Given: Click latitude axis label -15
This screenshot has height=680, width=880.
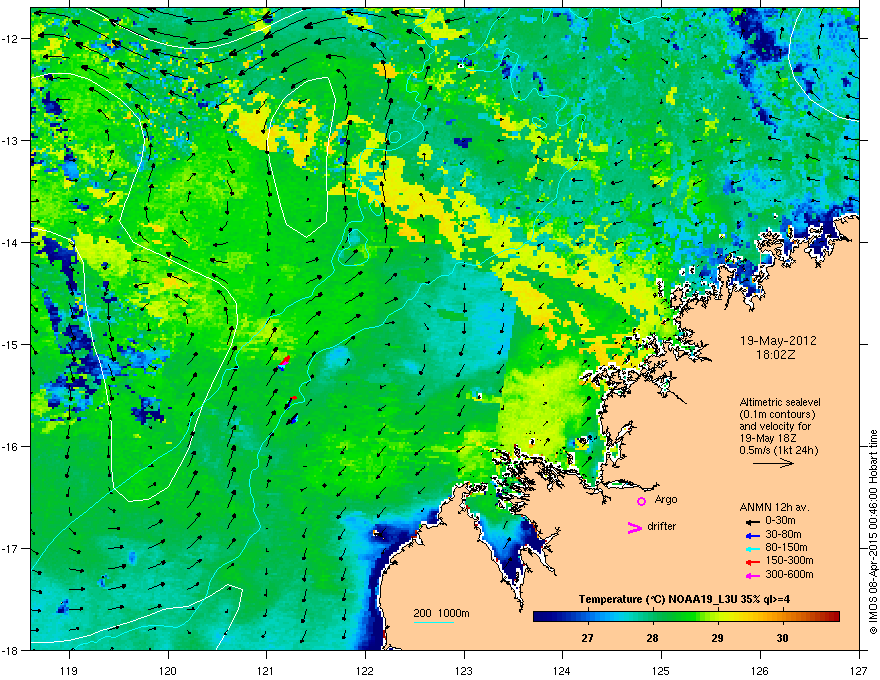Looking at the screenshot, I should tap(10, 344).
